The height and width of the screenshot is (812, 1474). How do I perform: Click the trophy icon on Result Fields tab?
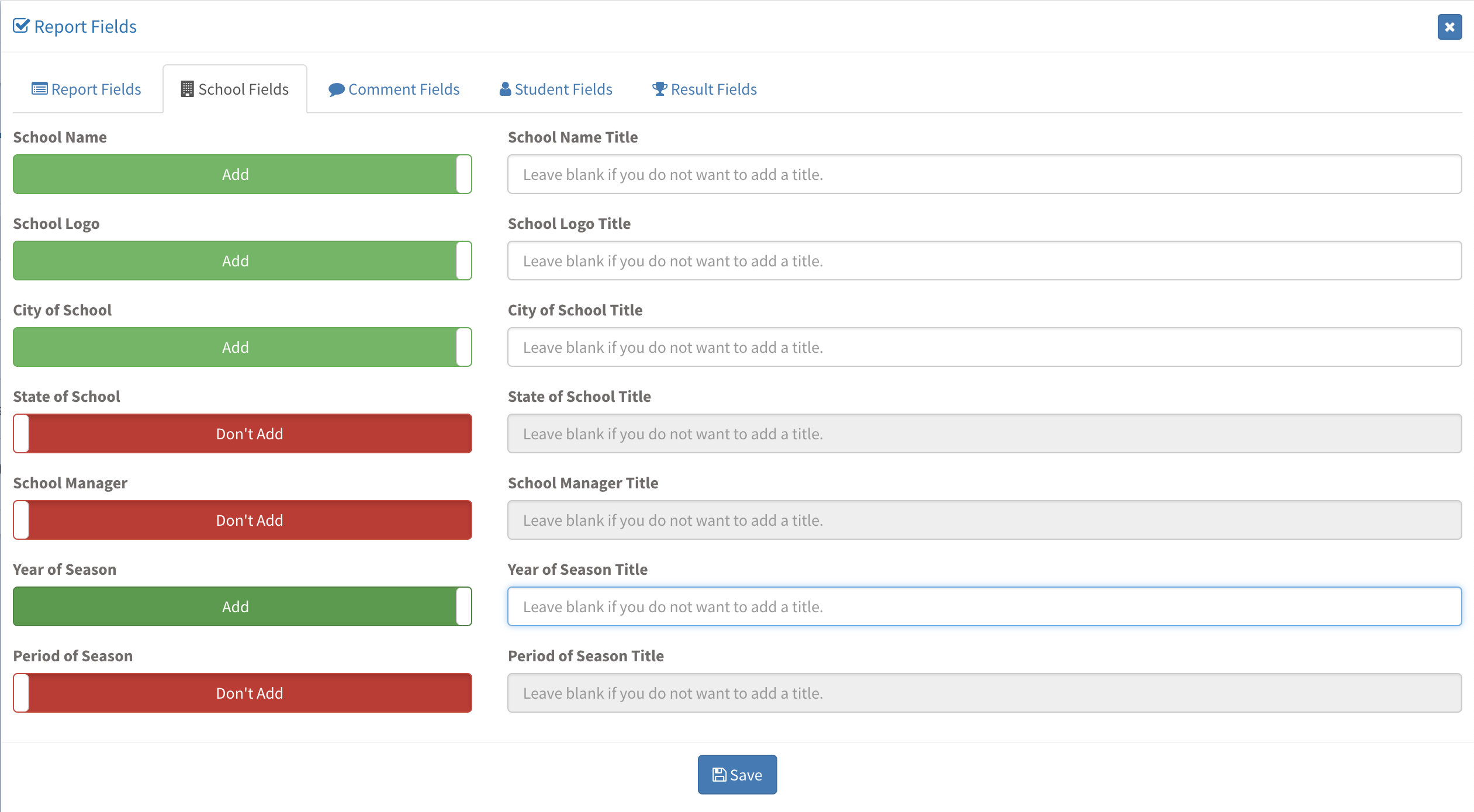click(659, 89)
